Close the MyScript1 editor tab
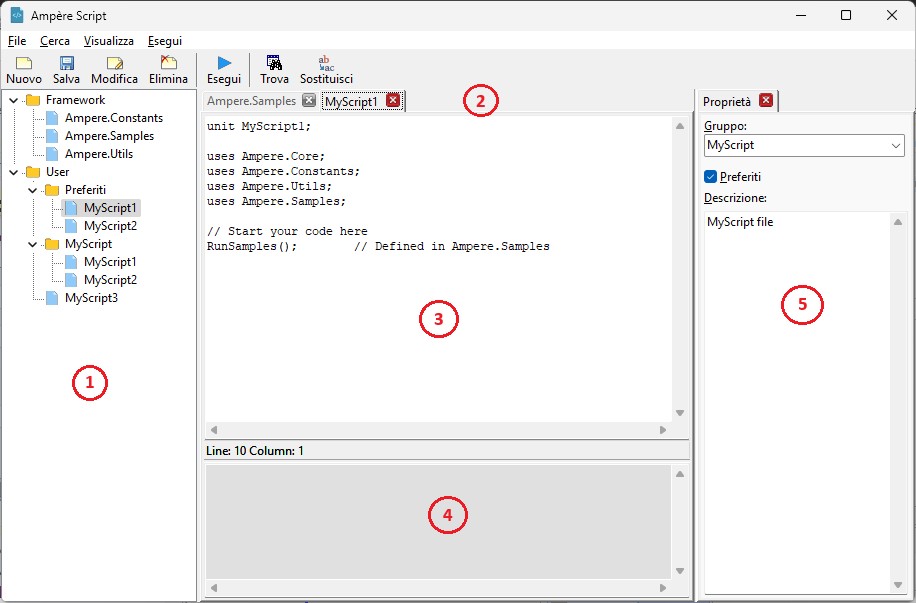This screenshot has height=603, width=916. pyautogui.click(x=393, y=100)
